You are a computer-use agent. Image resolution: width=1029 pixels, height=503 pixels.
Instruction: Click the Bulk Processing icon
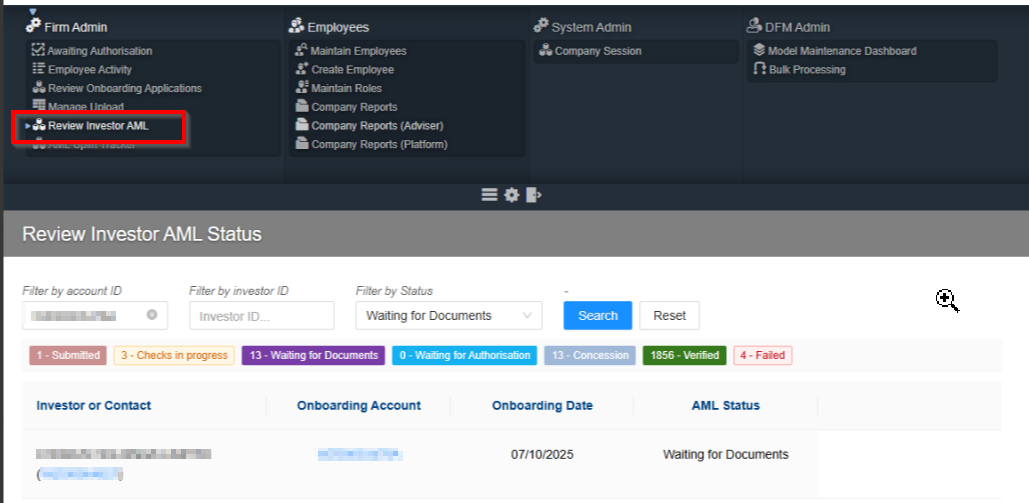point(759,68)
